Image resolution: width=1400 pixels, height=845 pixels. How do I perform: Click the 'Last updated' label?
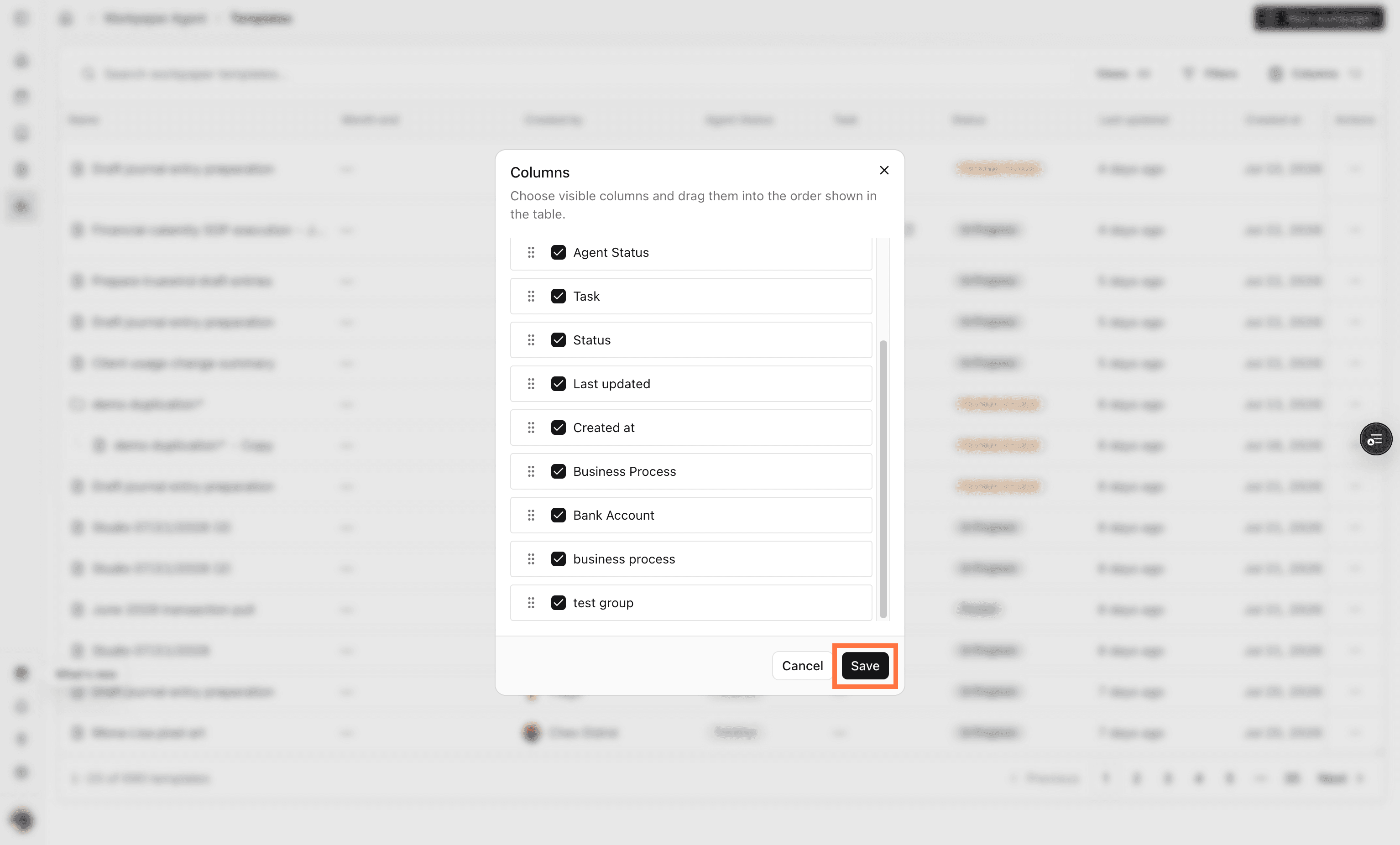[611, 384]
